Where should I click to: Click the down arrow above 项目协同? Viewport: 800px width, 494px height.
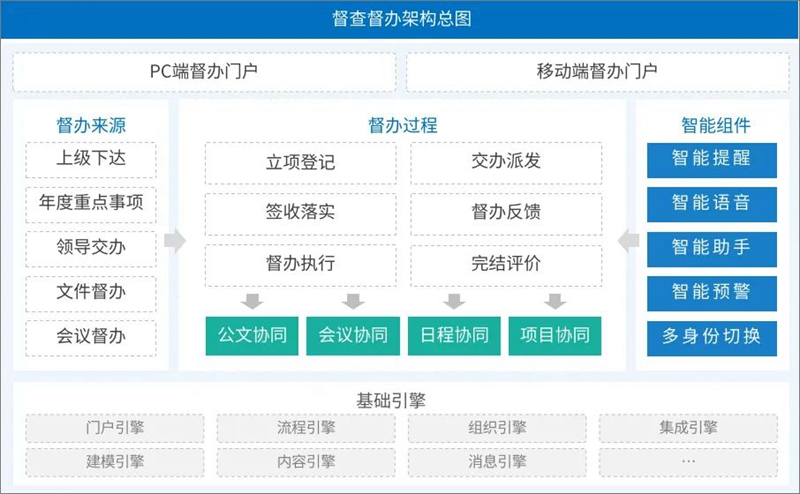[x=555, y=301]
